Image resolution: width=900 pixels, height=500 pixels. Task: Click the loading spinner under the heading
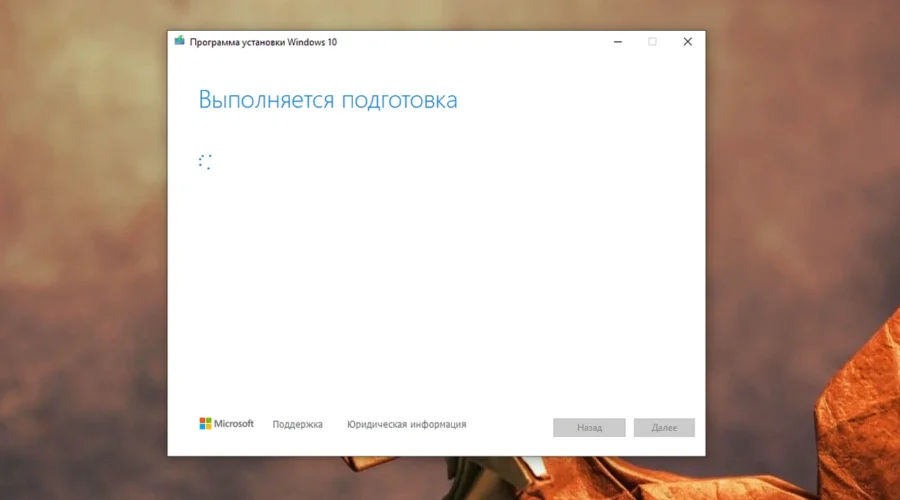205,162
